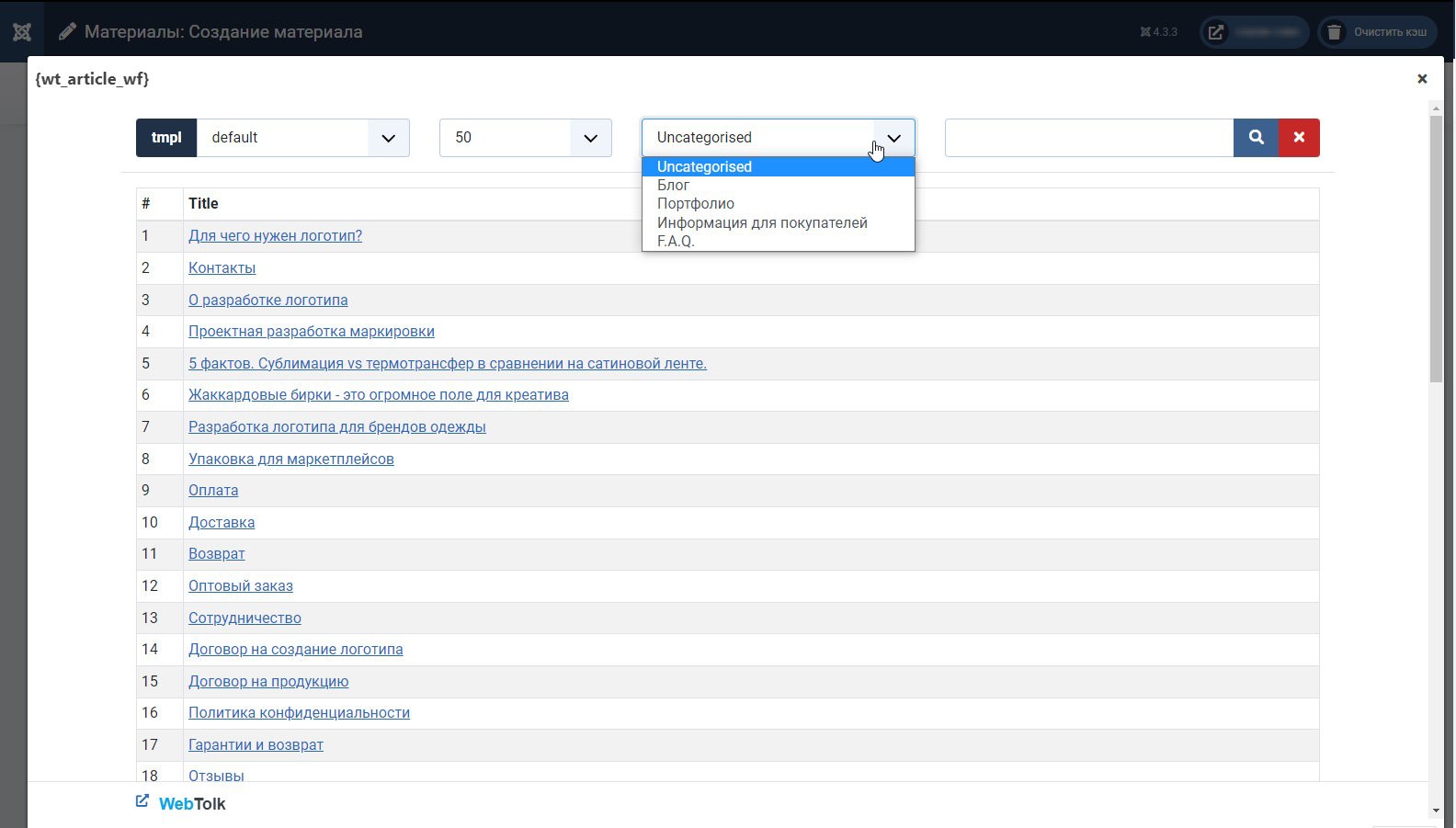Click the magnifier search button

point(1256,138)
